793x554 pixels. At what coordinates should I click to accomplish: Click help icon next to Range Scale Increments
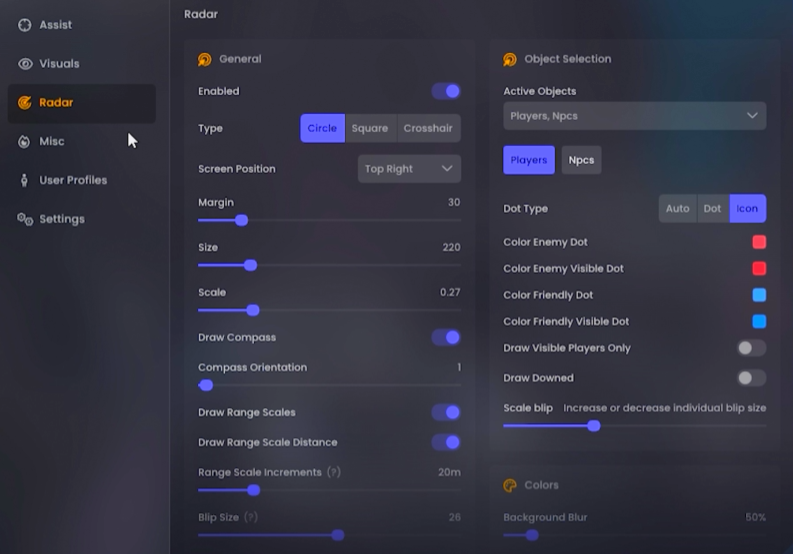click(334, 472)
